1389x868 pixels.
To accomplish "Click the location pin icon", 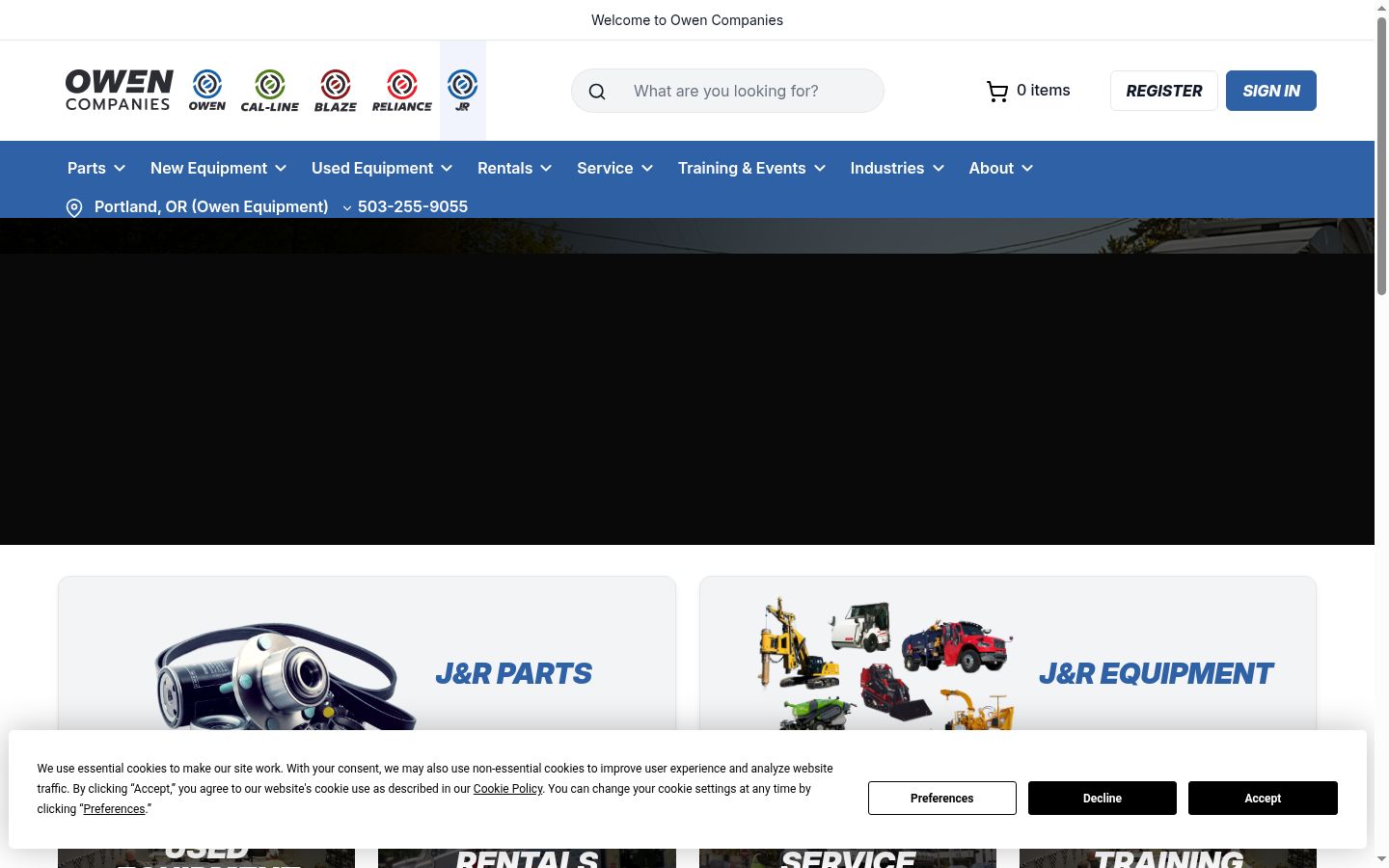I will pos(74,208).
